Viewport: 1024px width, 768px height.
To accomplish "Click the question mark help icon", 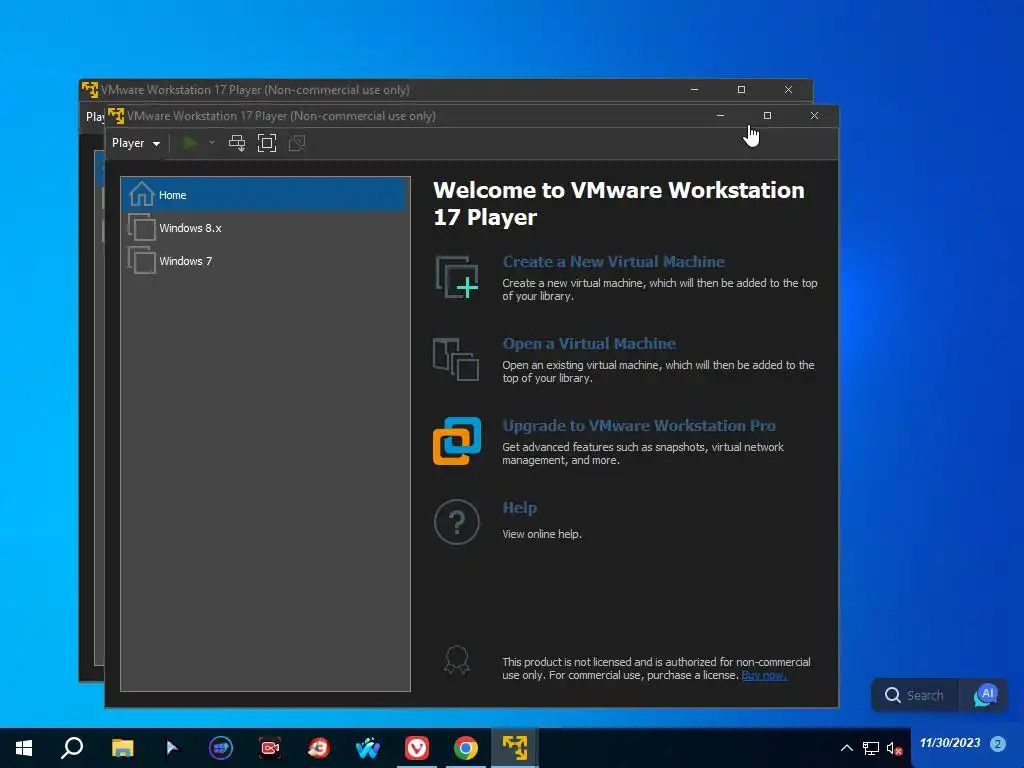I will point(457,522).
